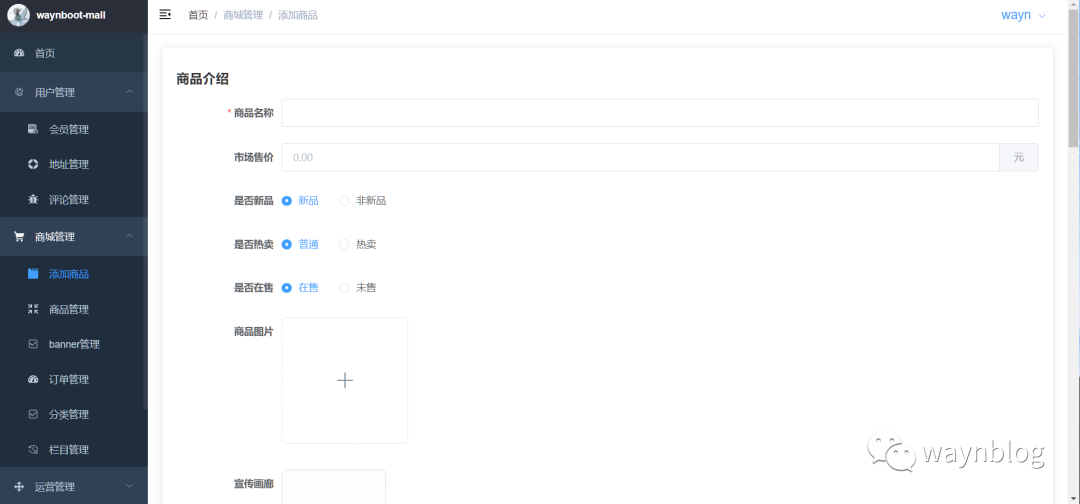1080x504 pixels.
Task: Click the 添加商品 breadcrumb
Action: click(298, 15)
